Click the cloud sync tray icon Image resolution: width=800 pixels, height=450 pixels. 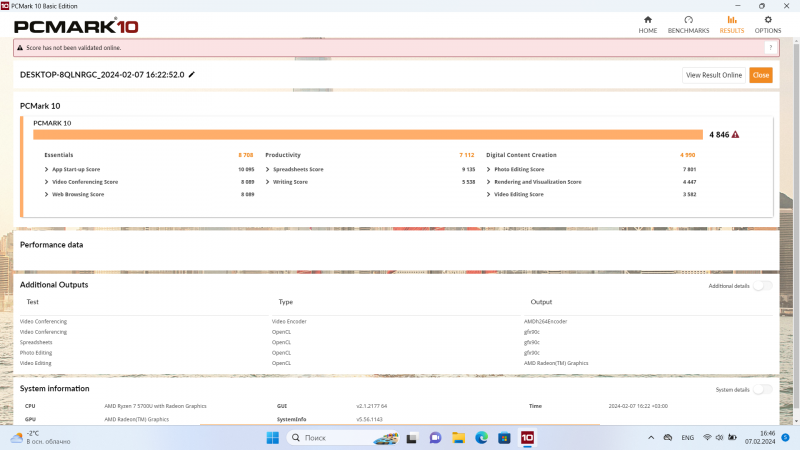(667, 438)
